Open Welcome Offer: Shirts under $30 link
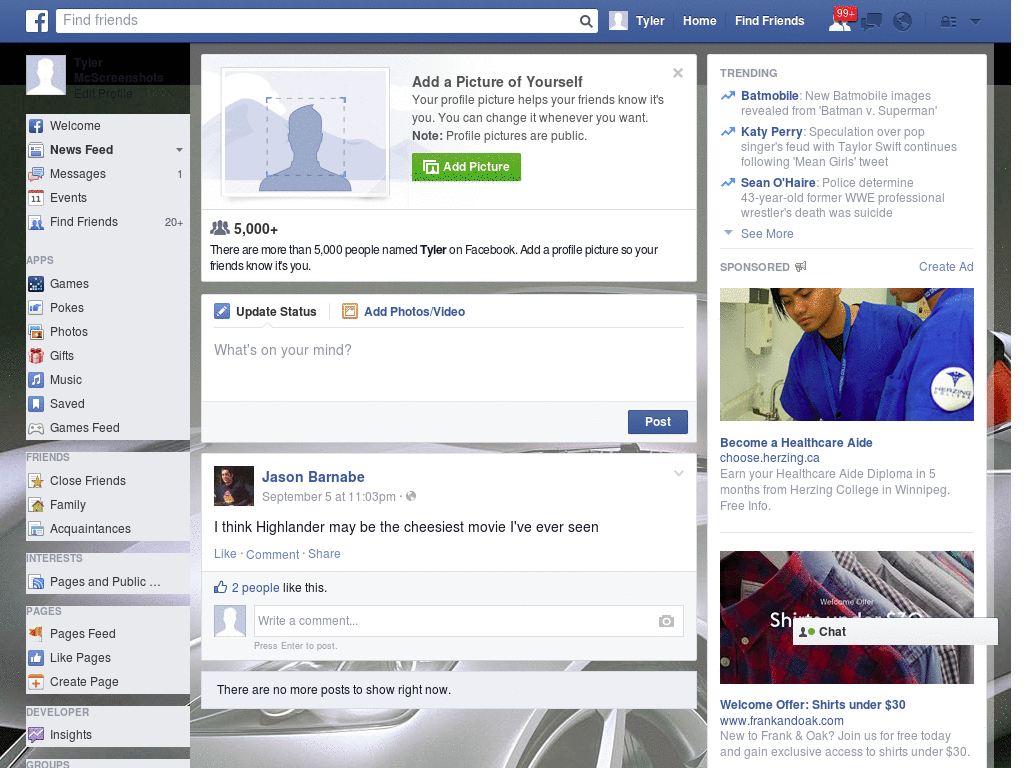This screenshot has height=768, width=1024. coord(812,705)
